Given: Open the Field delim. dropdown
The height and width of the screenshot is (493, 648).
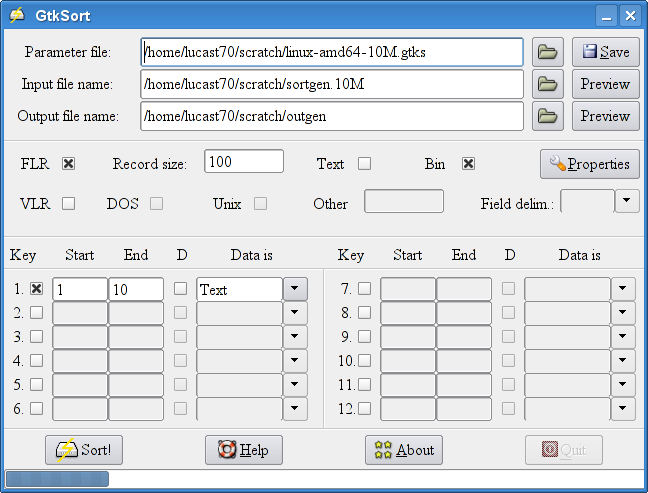Looking at the screenshot, I should pos(627,202).
